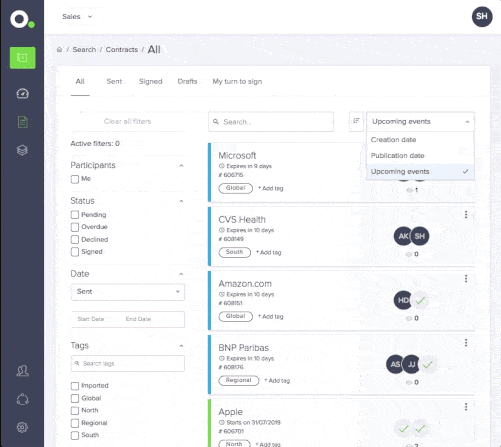Image resolution: width=501 pixels, height=447 pixels.
Task: Add tag to CVS Health contract
Action: click(x=268, y=252)
